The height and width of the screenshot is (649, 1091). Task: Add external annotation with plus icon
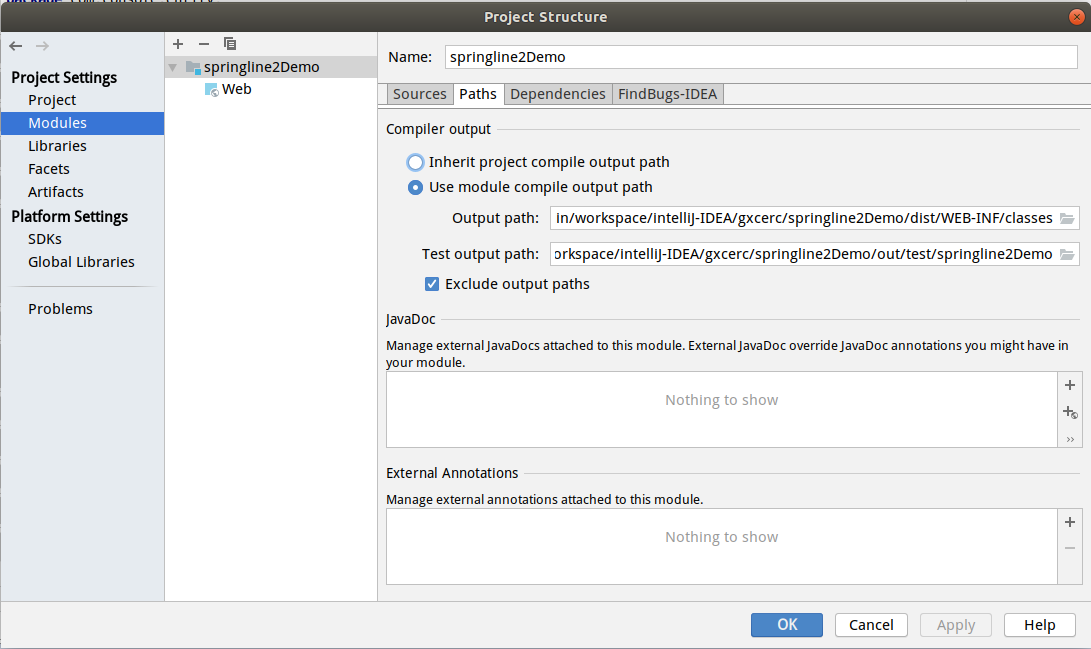click(1069, 522)
